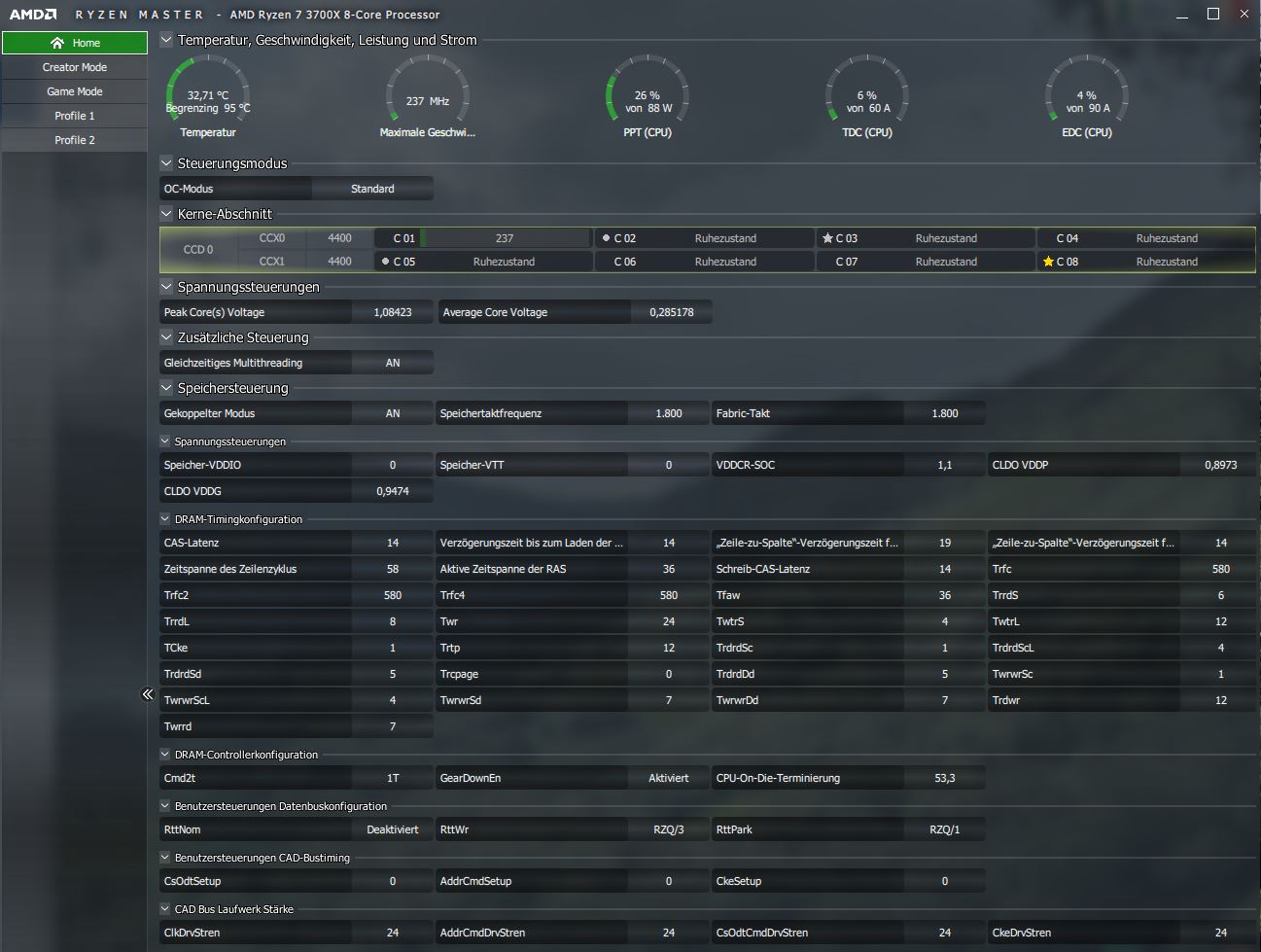Click the Aktive Zeitspanne der RAS value
The width and height of the screenshot is (1261, 952).
tap(669, 569)
